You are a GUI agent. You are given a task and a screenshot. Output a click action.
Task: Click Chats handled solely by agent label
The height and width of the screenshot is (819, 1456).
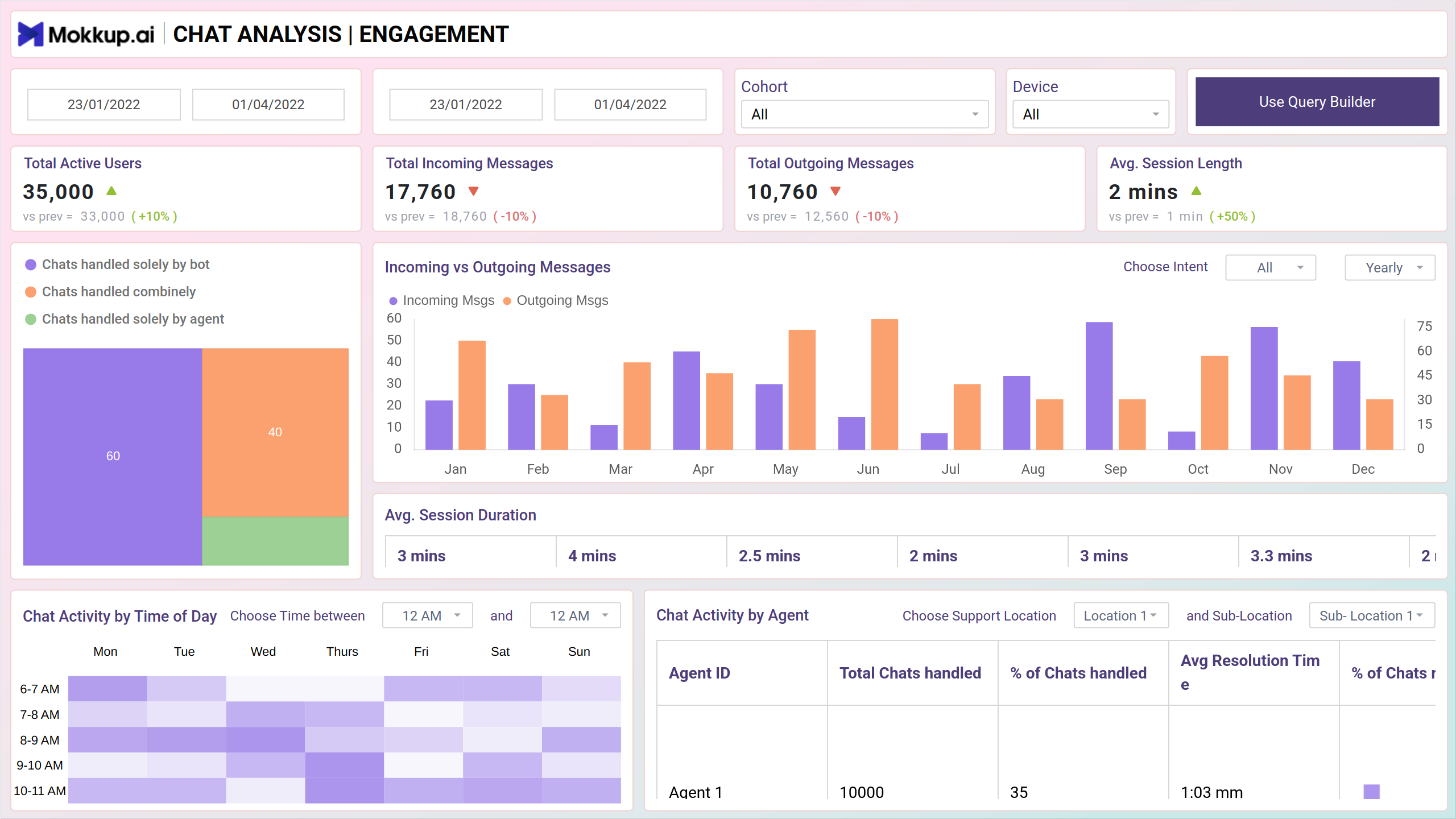point(133,319)
